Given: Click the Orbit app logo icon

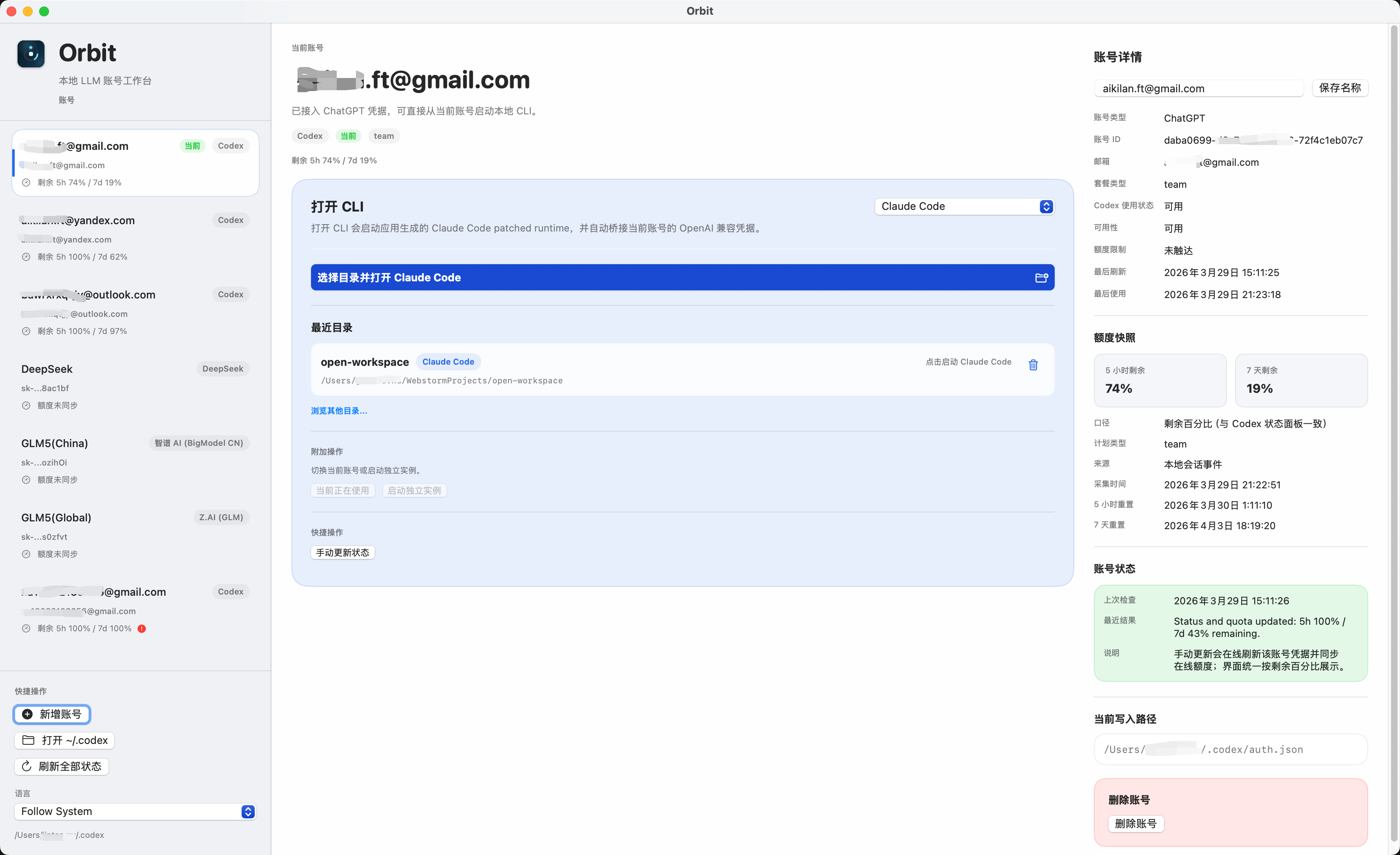Looking at the screenshot, I should (x=31, y=54).
